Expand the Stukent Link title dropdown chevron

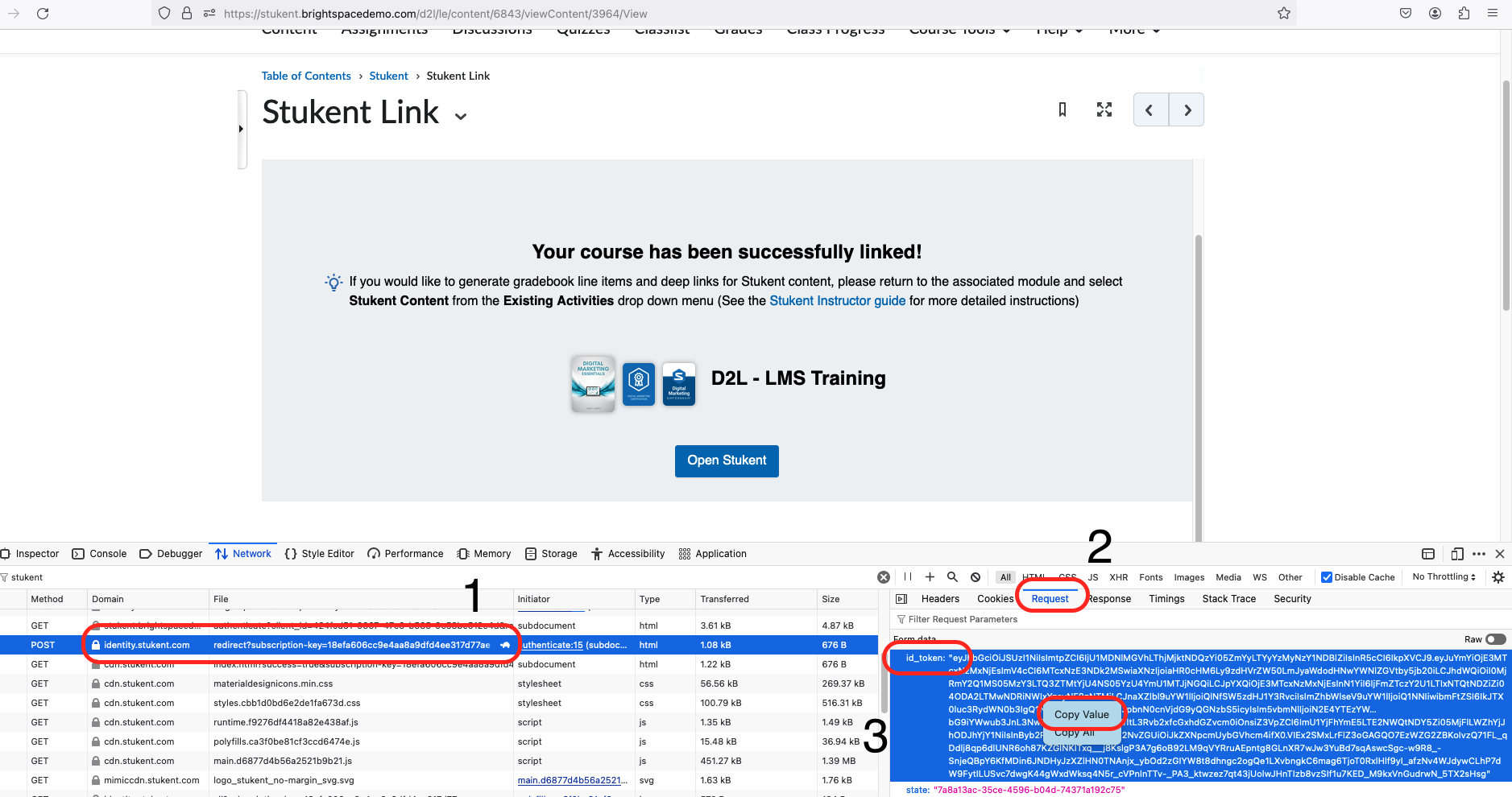[461, 117]
